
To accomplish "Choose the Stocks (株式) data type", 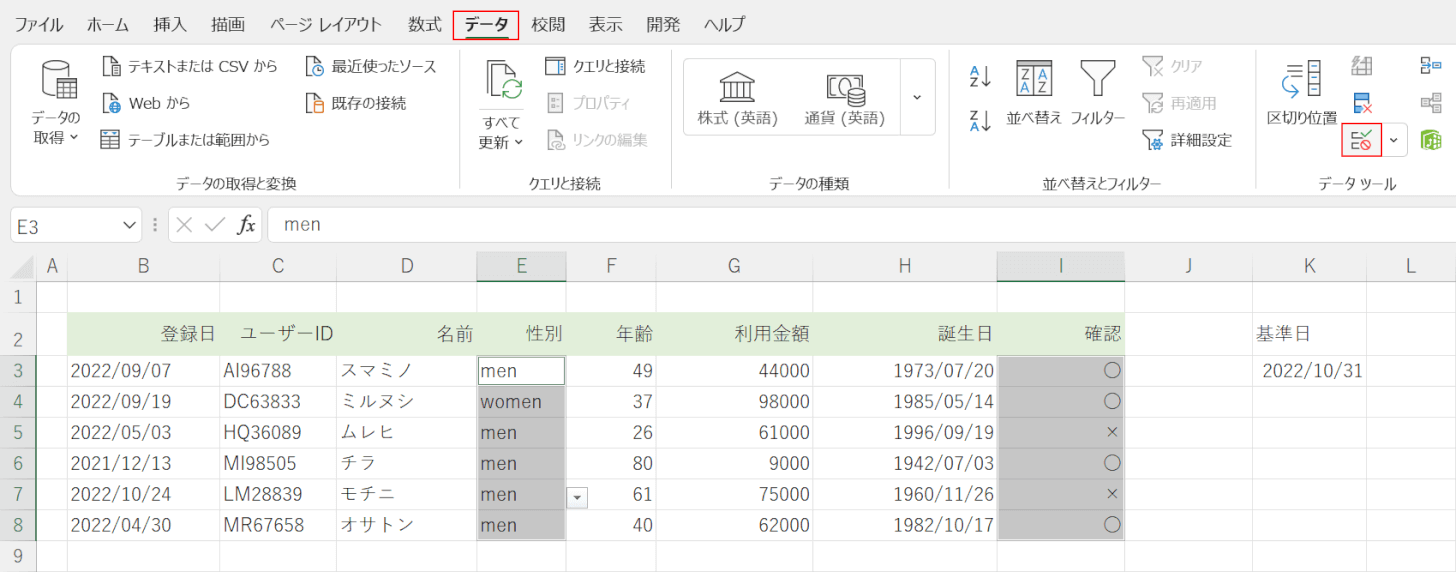I will point(737,98).
